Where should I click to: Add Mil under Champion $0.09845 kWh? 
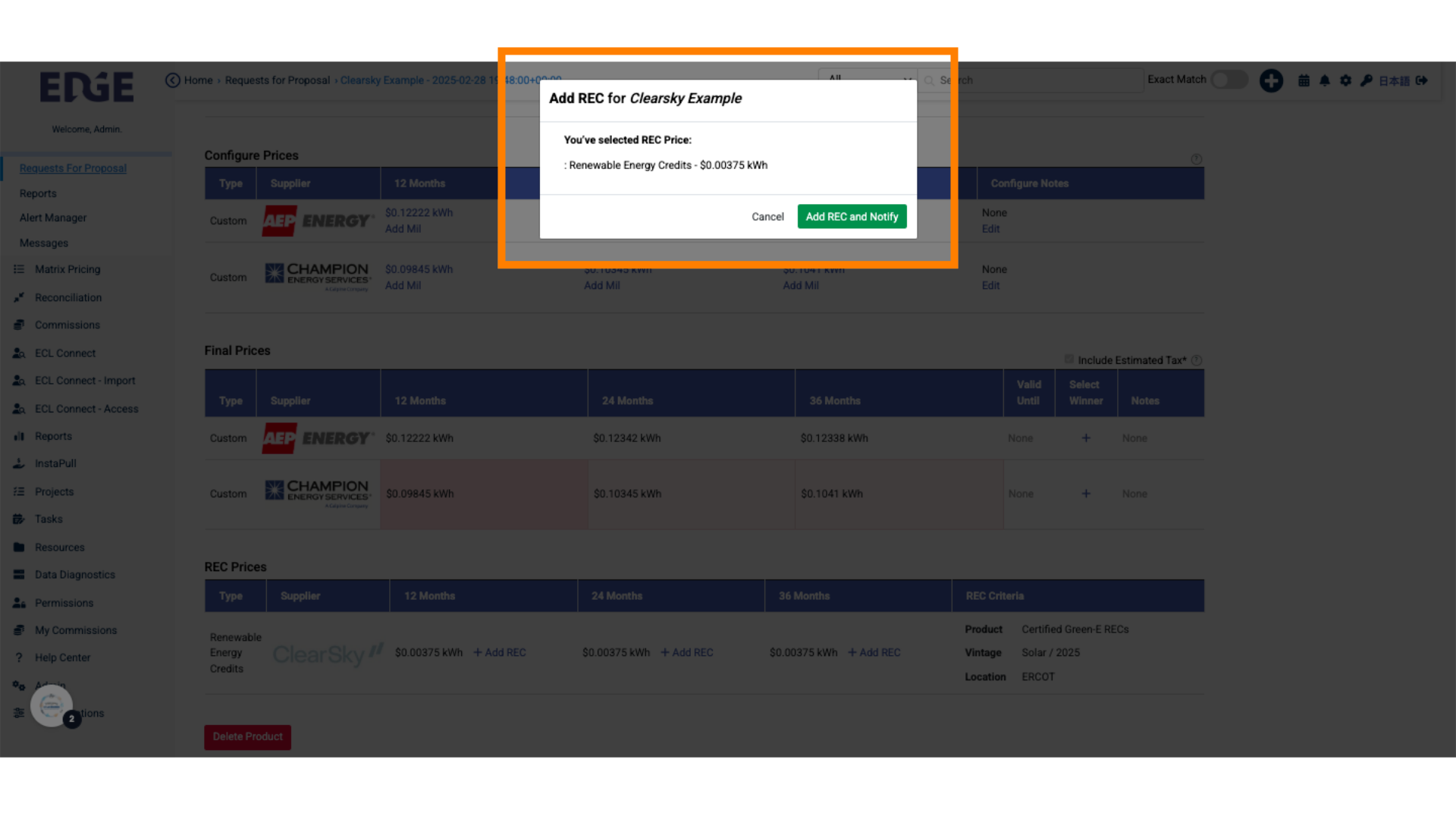click(403, 286)
